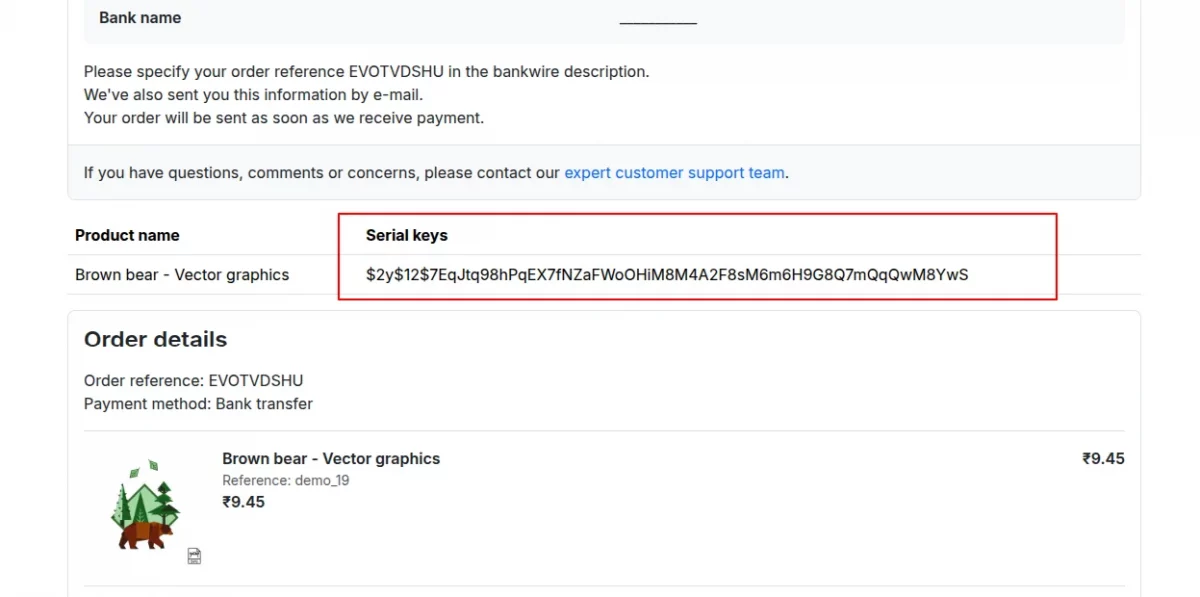The height and width of the screenshot is (597, 1200).
Task: Click Brown bear title in Order details
Action: (x=331, y=458)
